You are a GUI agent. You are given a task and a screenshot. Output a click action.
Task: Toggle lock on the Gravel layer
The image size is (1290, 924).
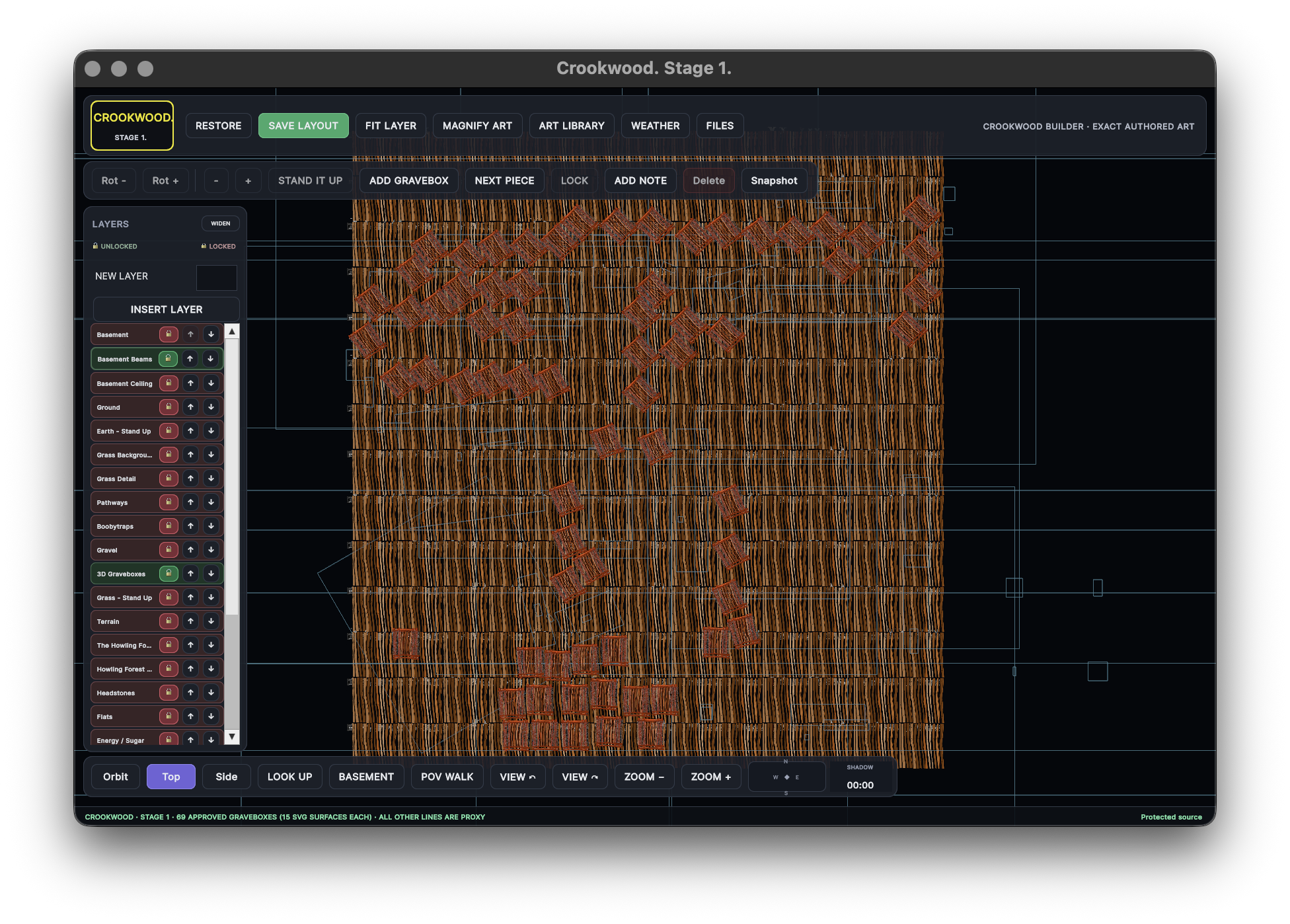click(x=169, y=550)
